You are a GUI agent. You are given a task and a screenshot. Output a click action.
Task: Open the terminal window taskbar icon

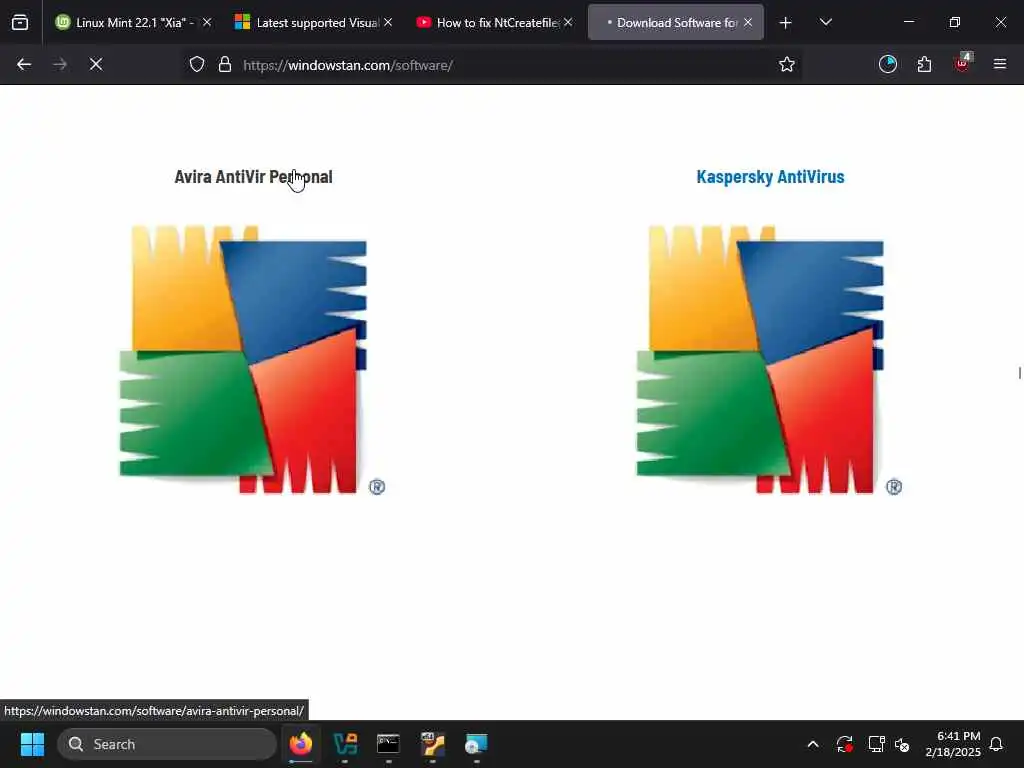(389, 744)
